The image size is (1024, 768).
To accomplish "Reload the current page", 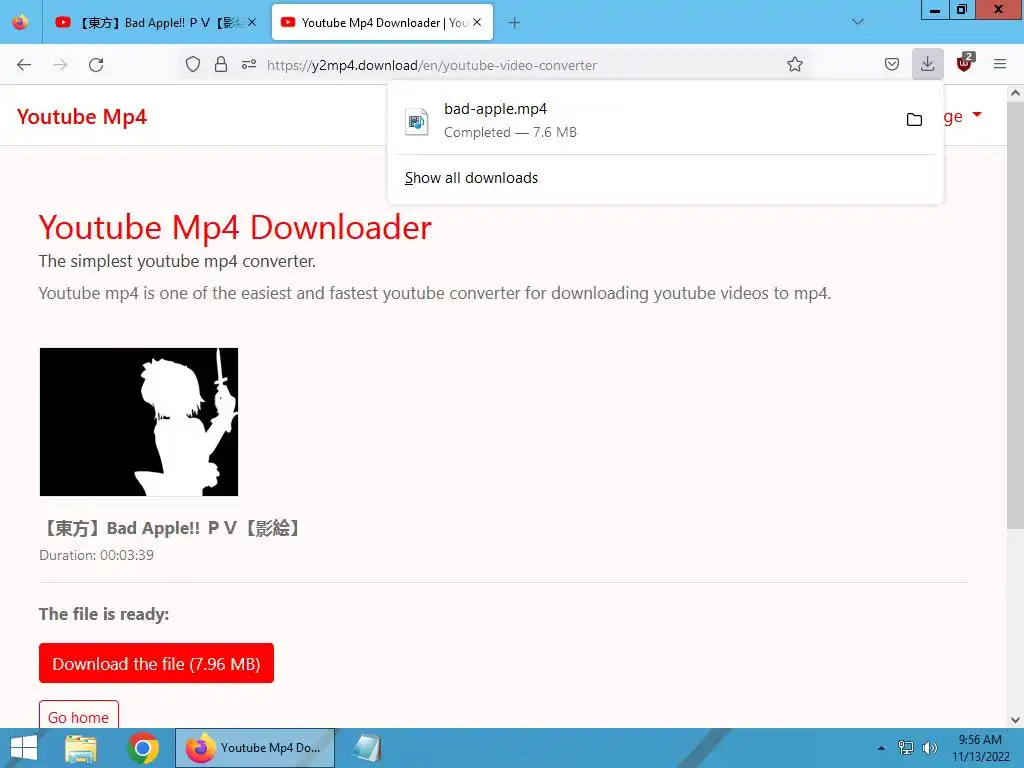I will click(96, 65).
